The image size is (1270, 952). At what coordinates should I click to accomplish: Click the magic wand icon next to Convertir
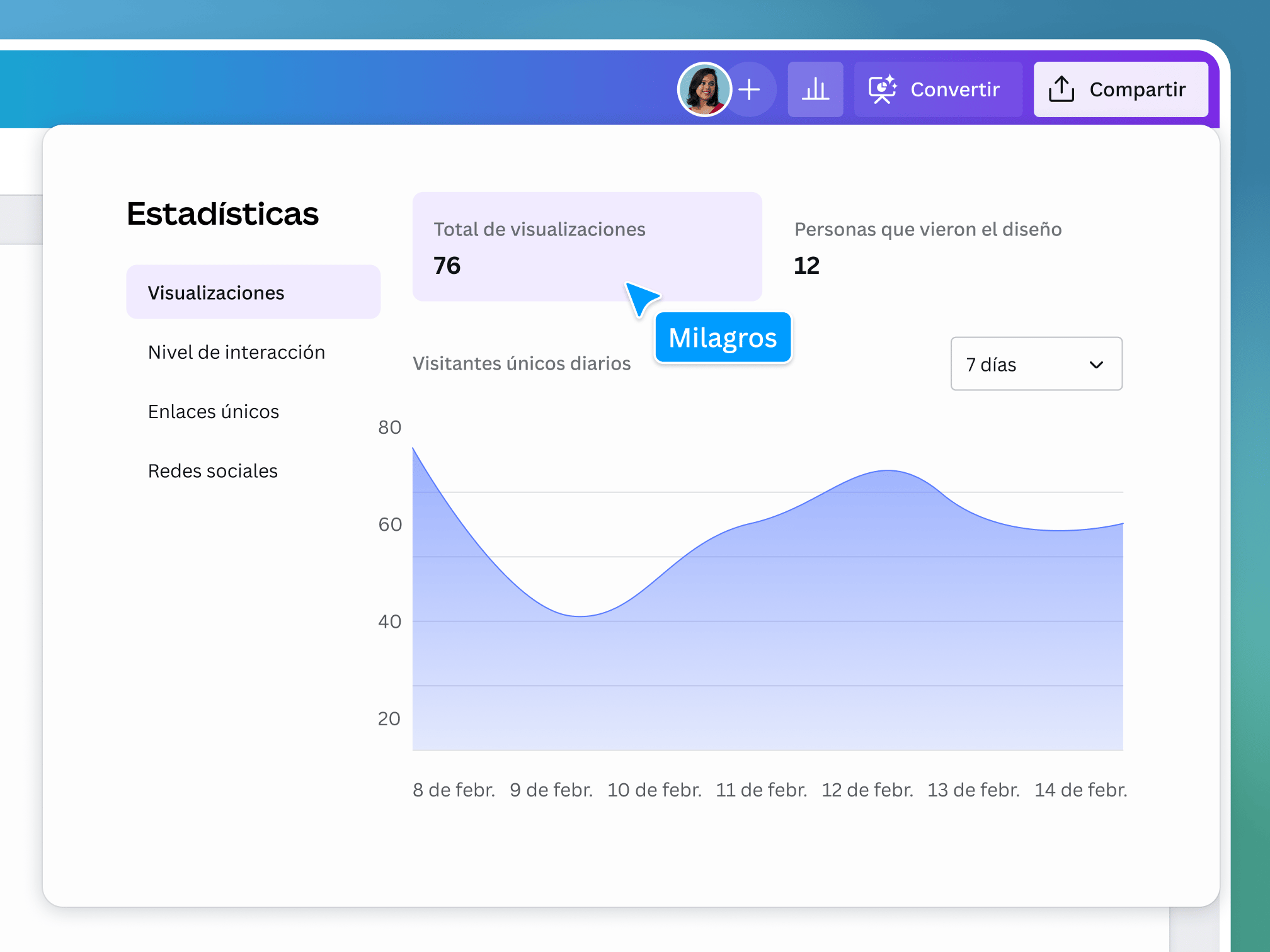pyautogui.click(x=882, y=89)
